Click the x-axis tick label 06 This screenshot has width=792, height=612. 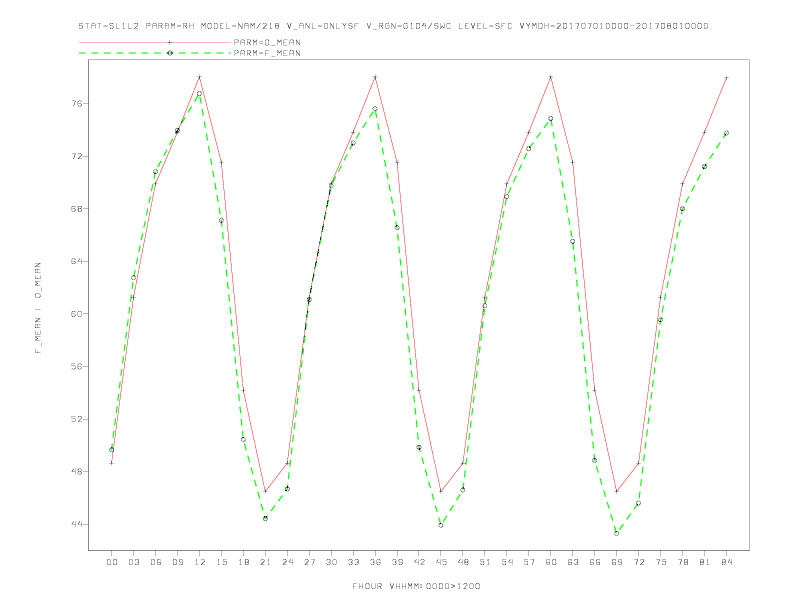pyautogui.click(x=156, y=562)
